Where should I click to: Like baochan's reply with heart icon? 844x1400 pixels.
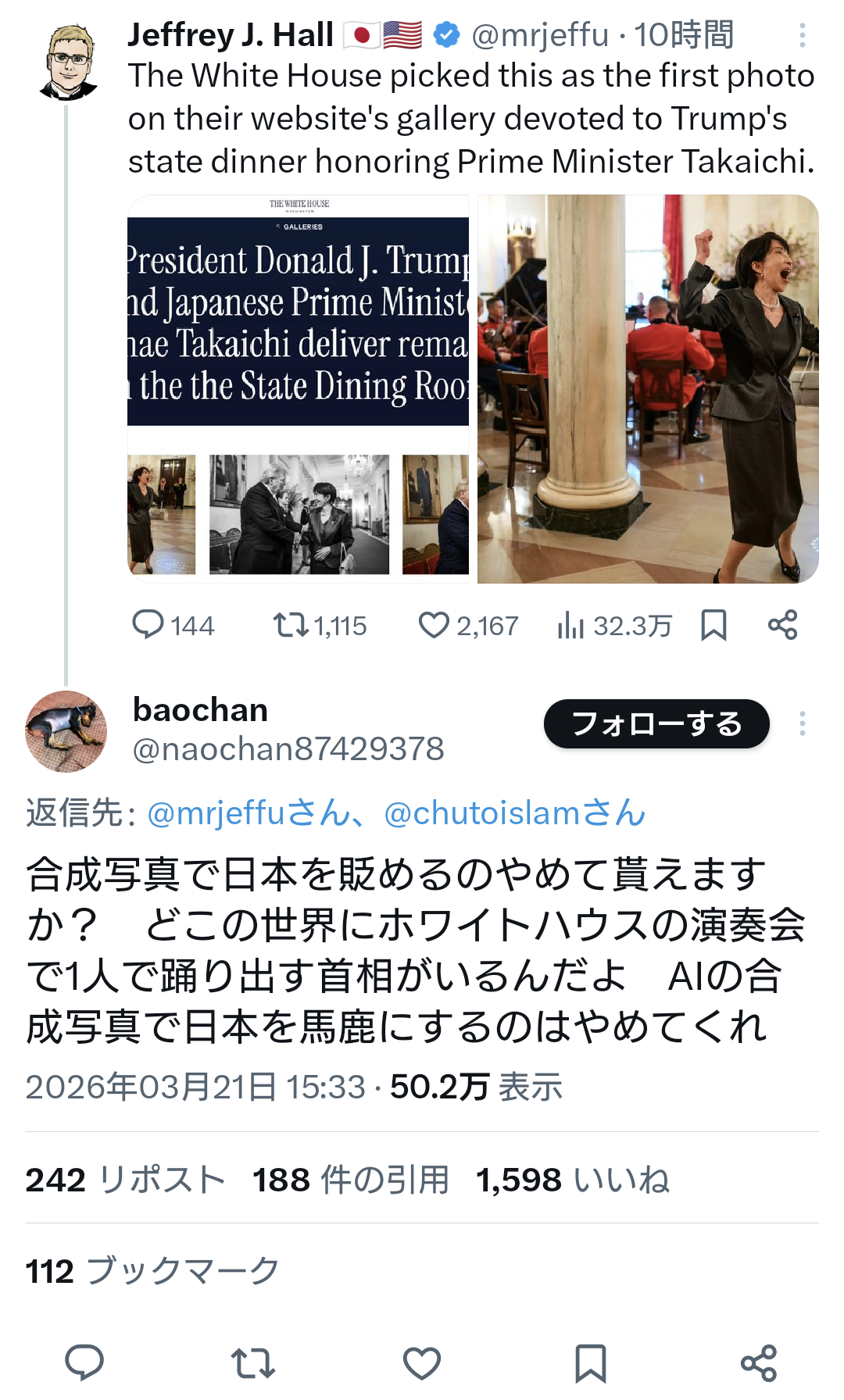[422, 1362]
